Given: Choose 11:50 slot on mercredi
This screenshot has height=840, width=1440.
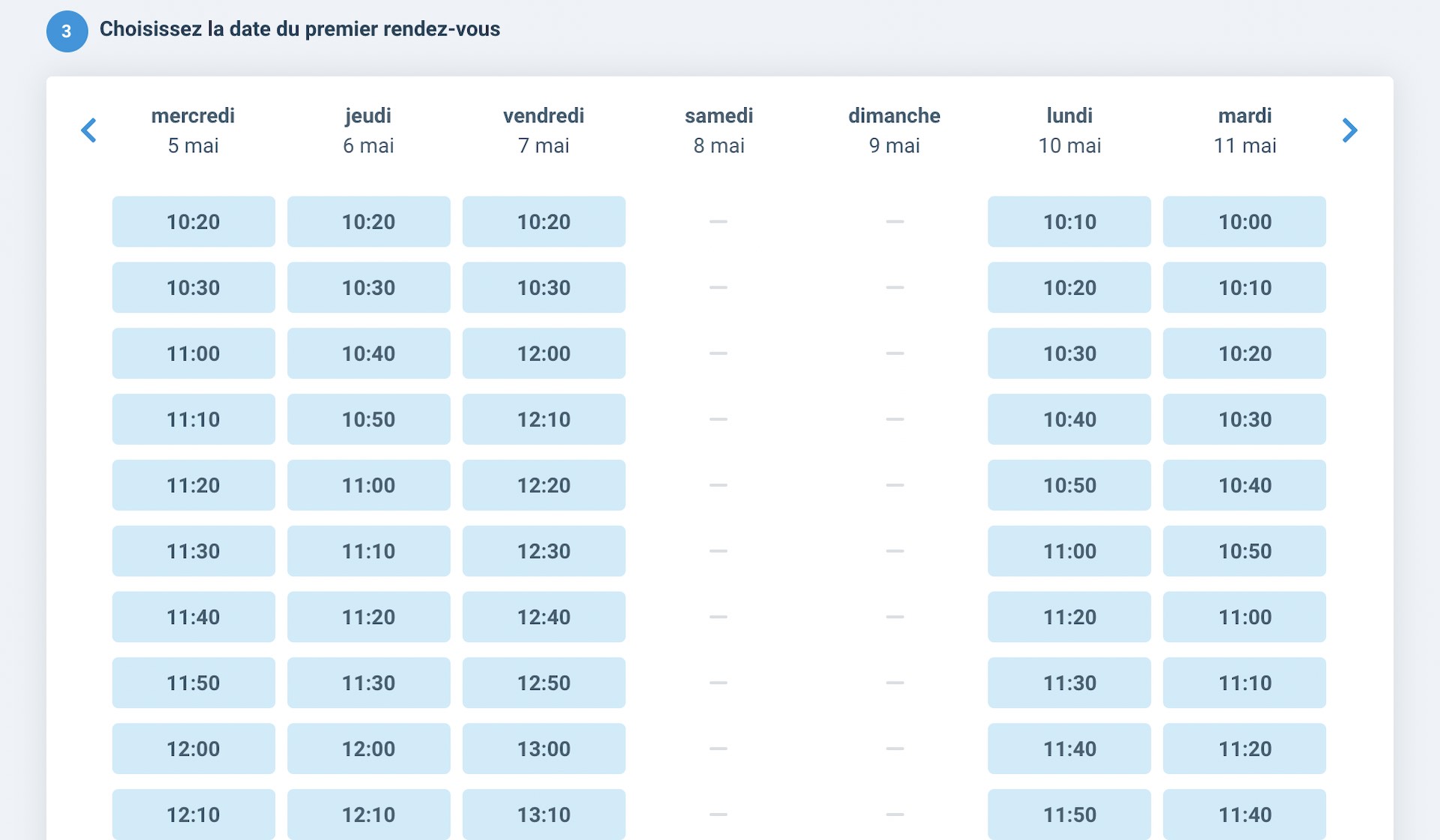Looking at the screenshot, I should 193,682.
